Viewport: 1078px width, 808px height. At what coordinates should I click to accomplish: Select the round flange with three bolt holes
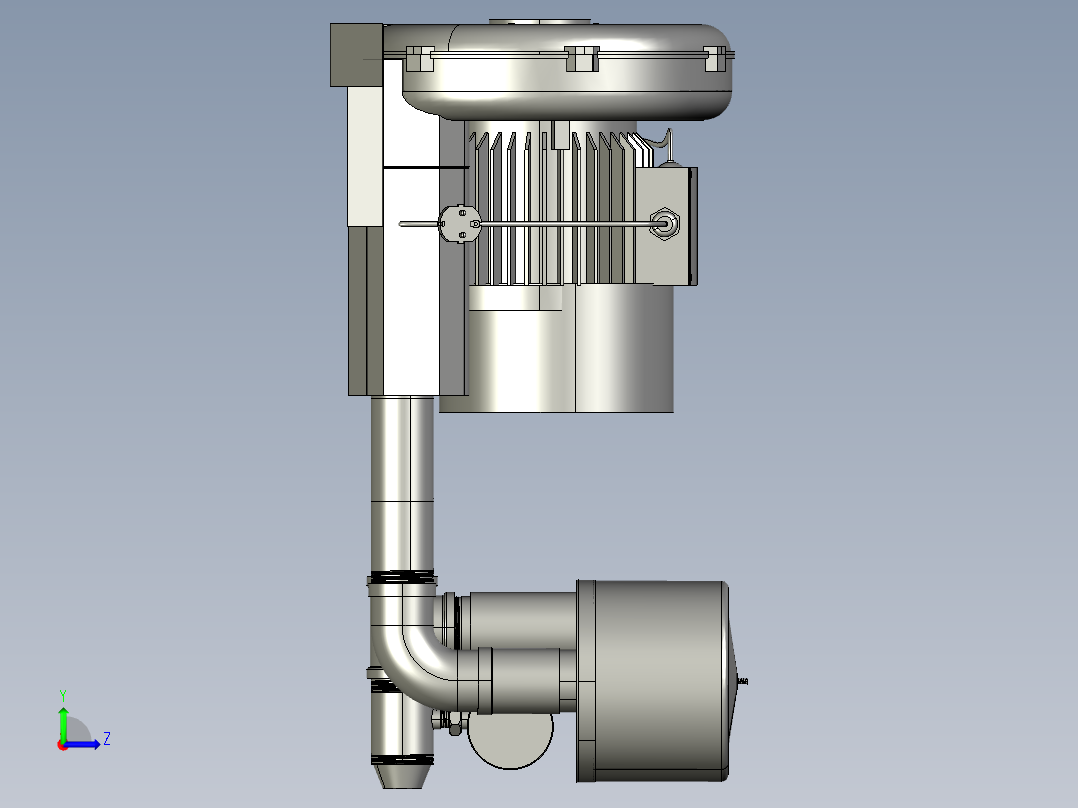pos(459,224)
